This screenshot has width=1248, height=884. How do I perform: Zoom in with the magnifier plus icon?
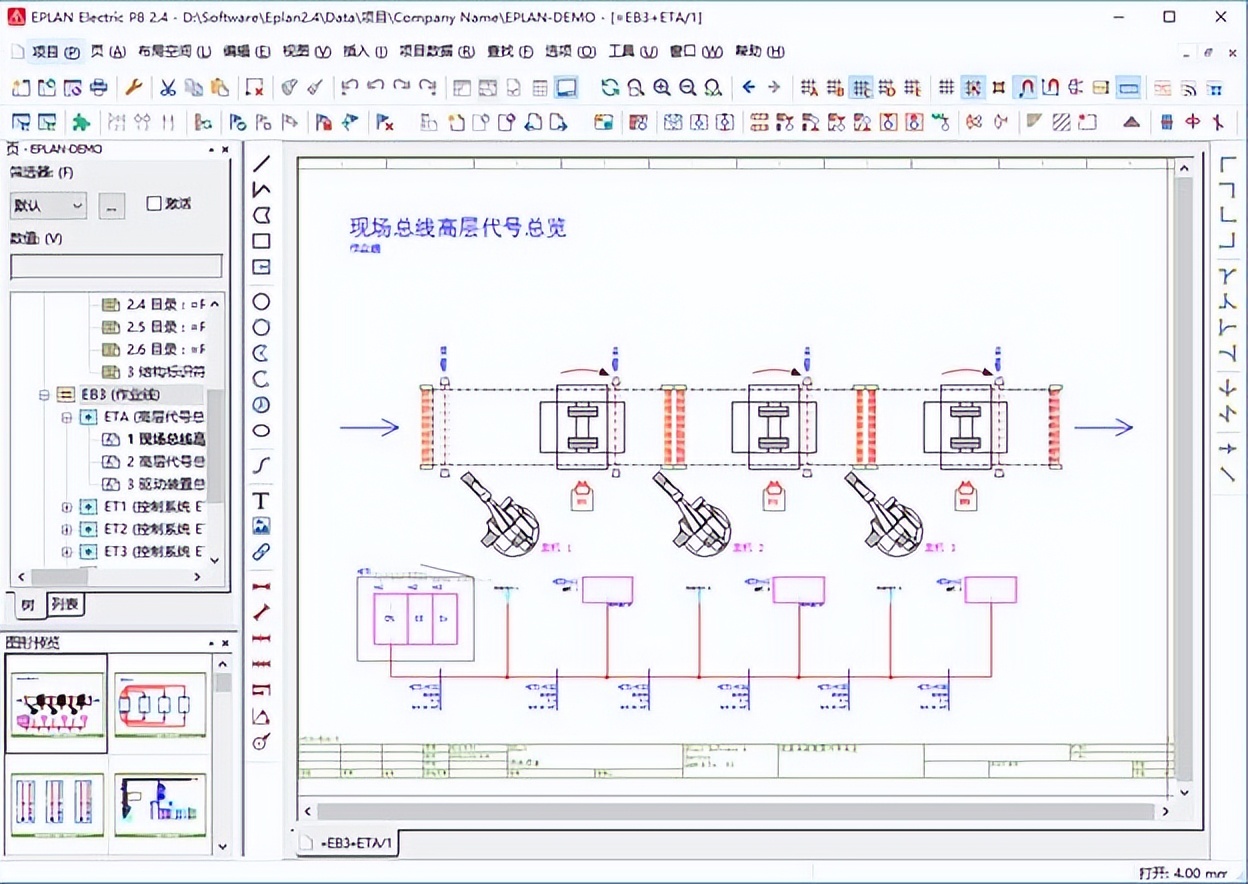(662, 87)
